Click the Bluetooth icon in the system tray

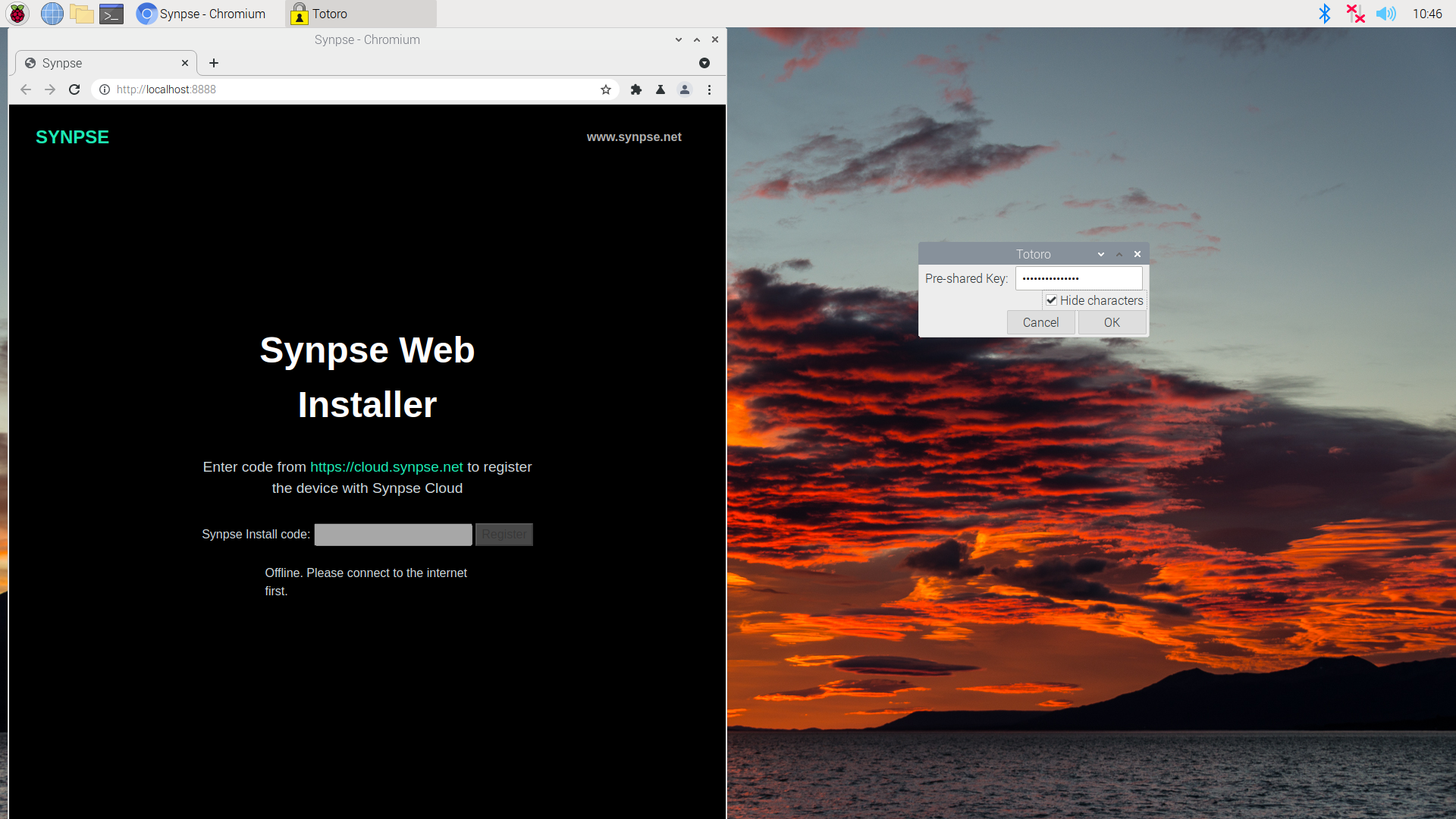click(x=1325, y=13)
